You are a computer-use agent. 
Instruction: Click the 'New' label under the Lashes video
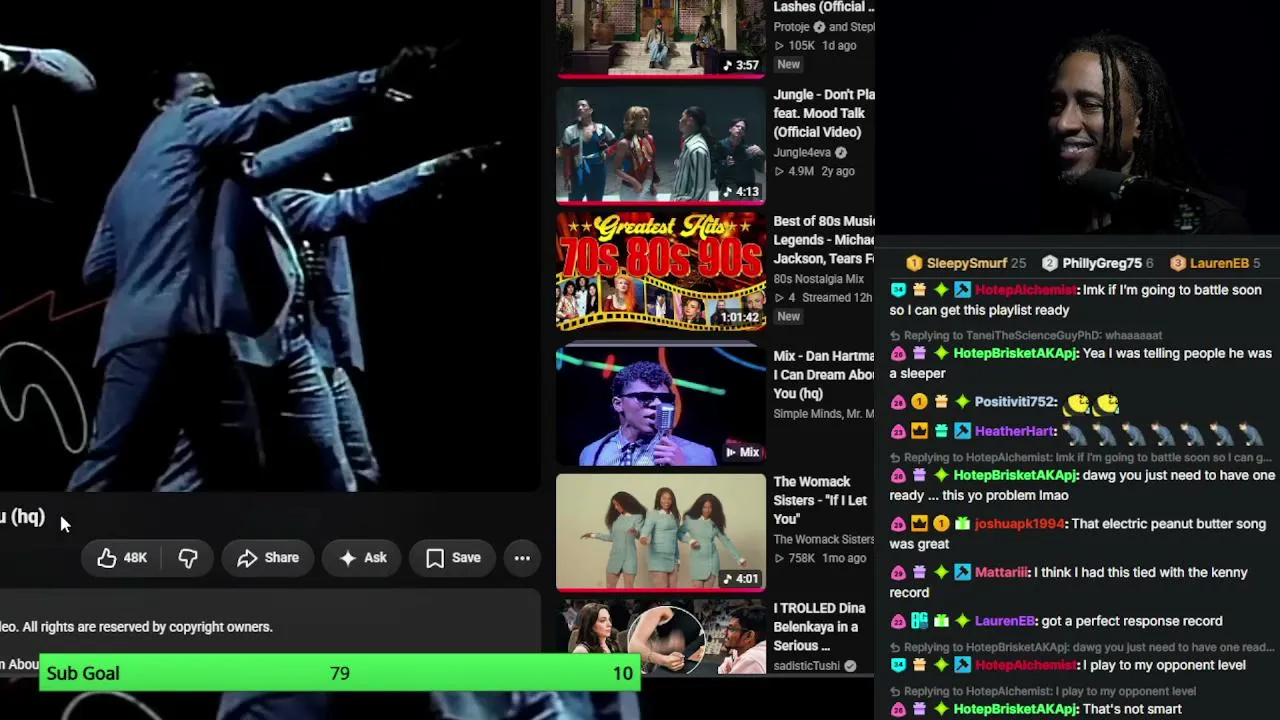click(x=789, y=64)
